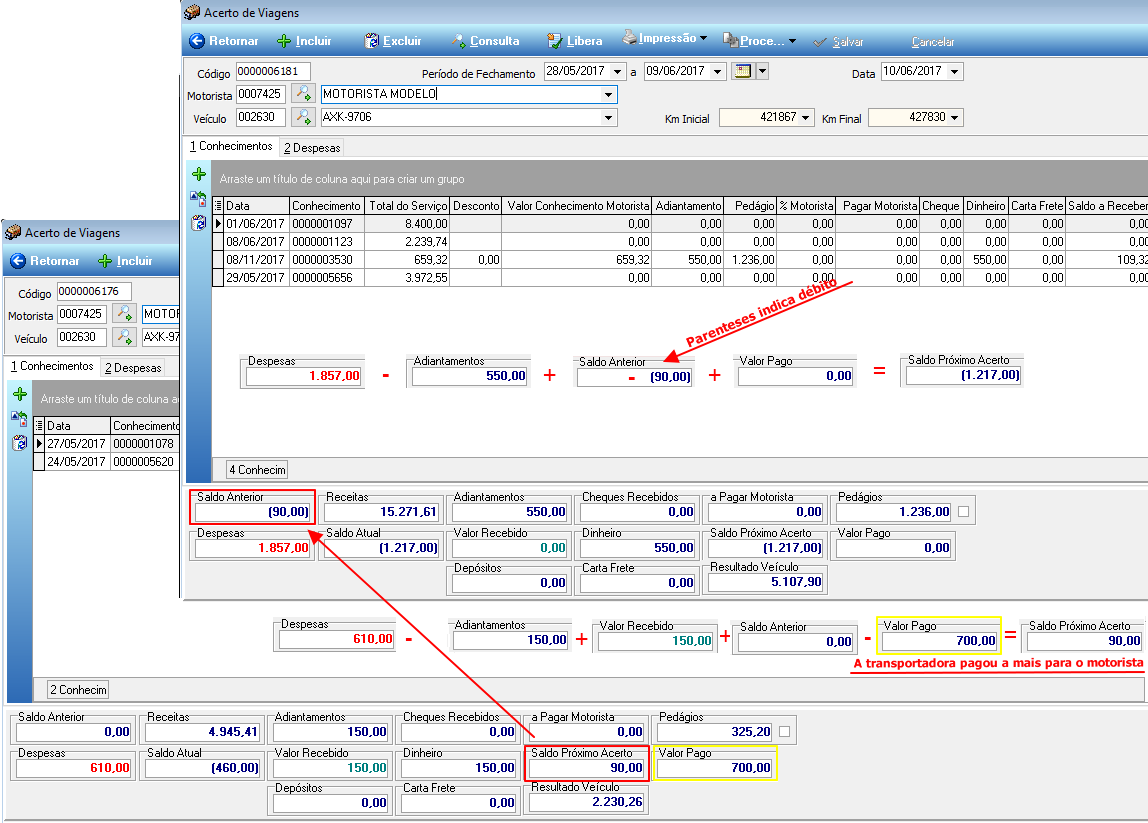Click the Veículo search icon in front window

click(x=302, y=117)
